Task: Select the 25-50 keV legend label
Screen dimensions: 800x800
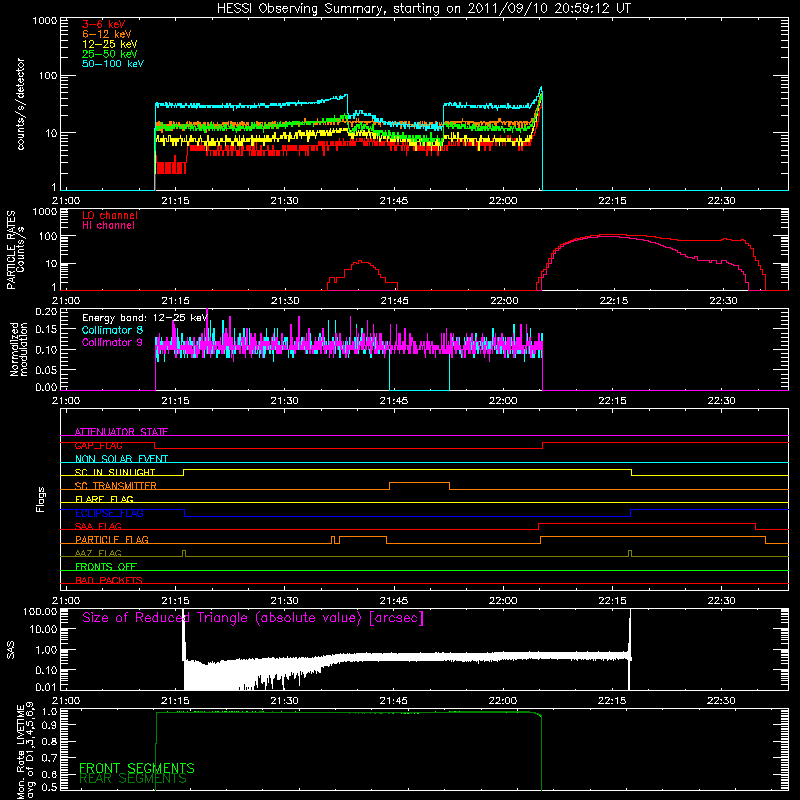Action: click(x=110, y=54)
